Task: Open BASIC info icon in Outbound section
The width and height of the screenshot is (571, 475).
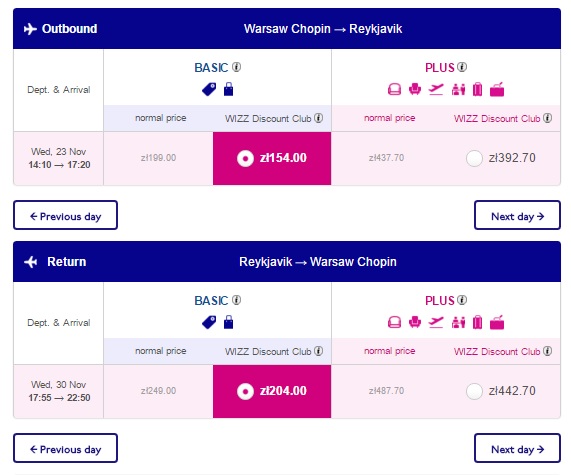Action: click(237, 67)
